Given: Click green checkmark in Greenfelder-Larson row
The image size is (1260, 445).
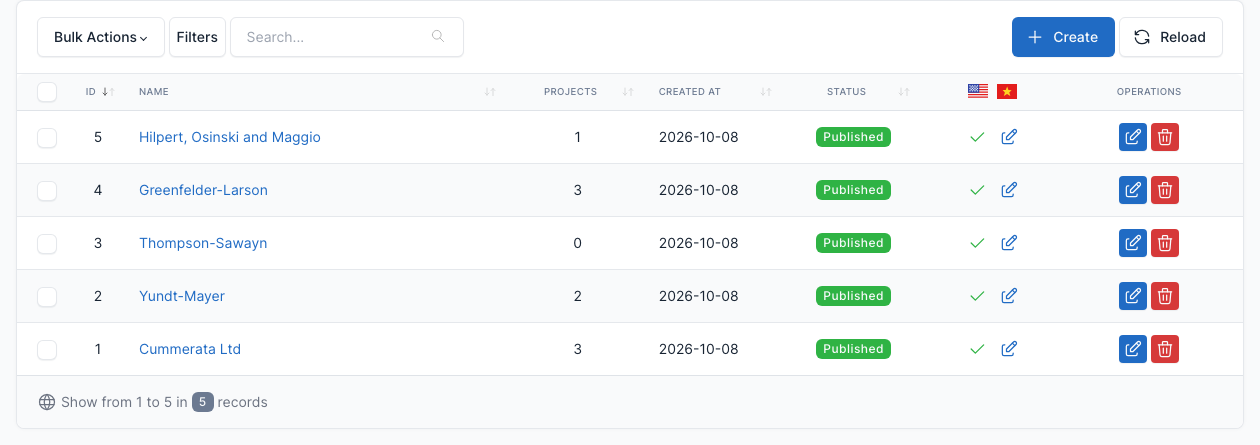Looking at the screenshot, I should [978, 190].
